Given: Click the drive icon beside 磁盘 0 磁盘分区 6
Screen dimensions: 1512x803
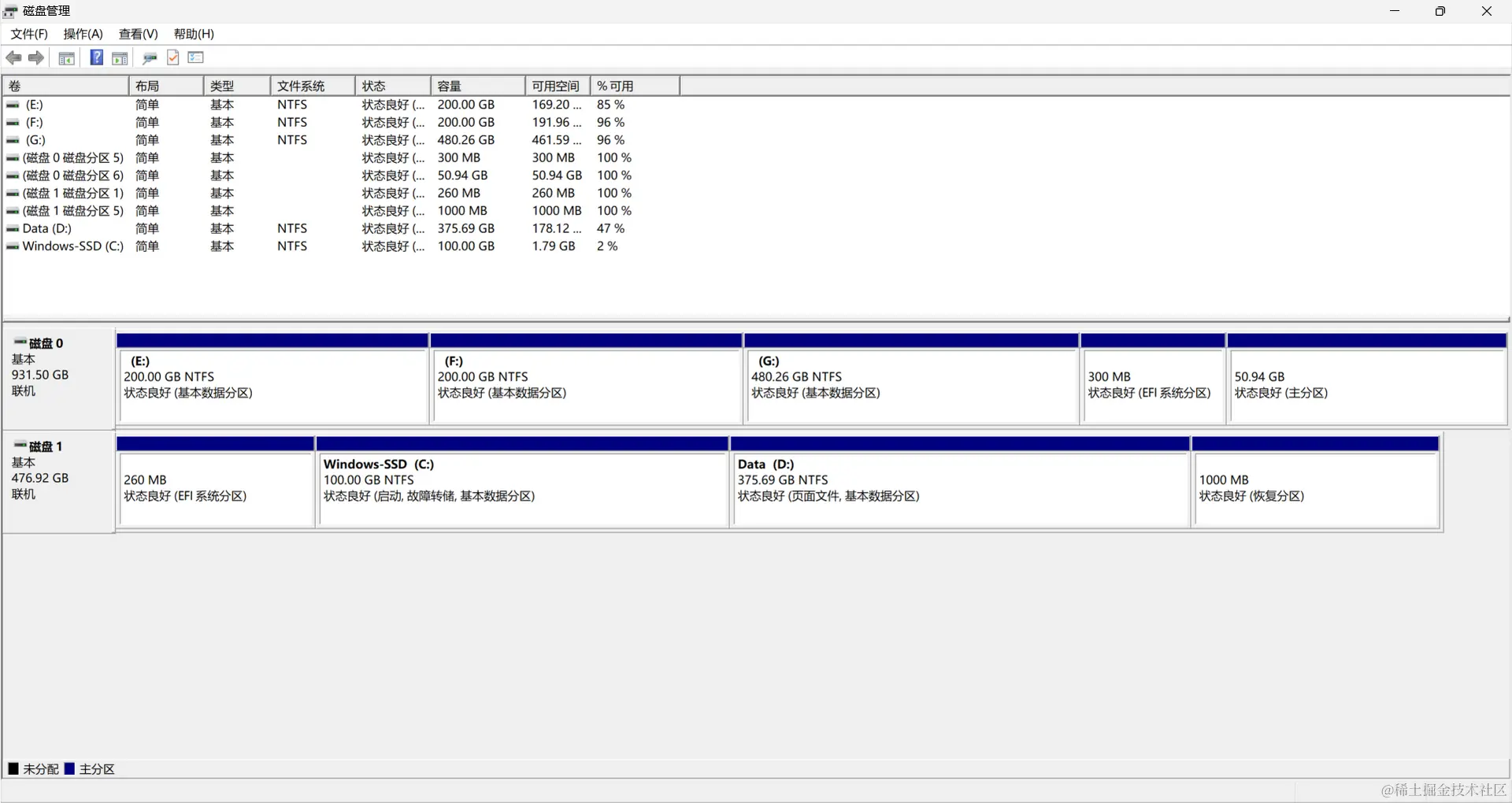Looking at the screenshot, I should [13, 176].
